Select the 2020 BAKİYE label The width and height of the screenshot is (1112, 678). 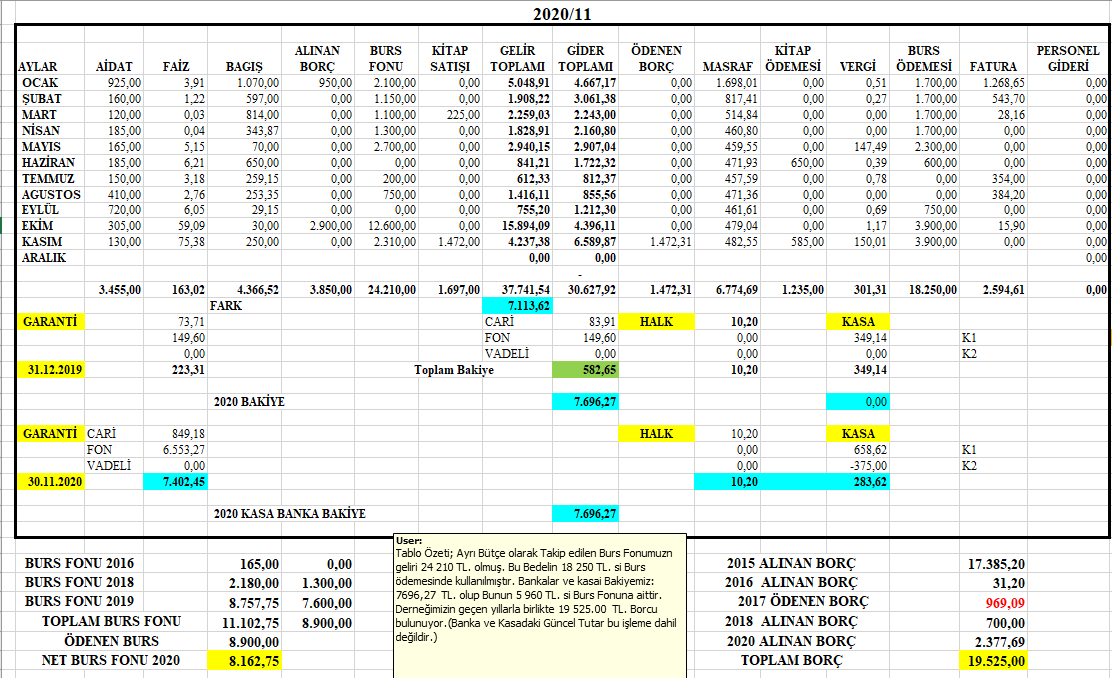[249, 401]
